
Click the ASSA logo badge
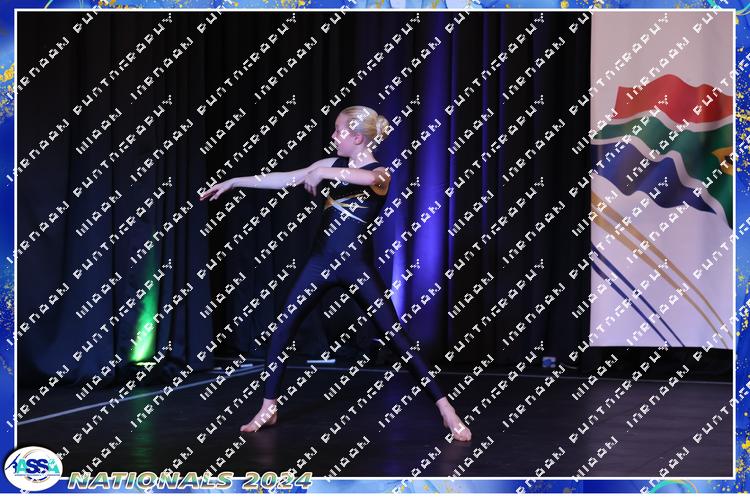[x=33, y=468]
